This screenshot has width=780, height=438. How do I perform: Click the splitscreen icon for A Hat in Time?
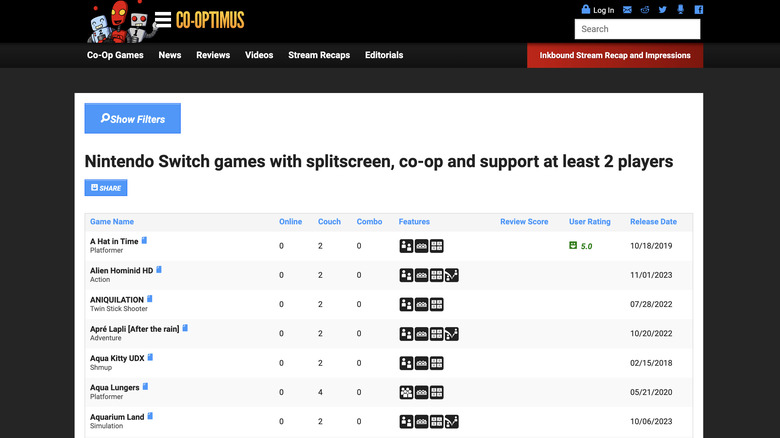point(436,246)
